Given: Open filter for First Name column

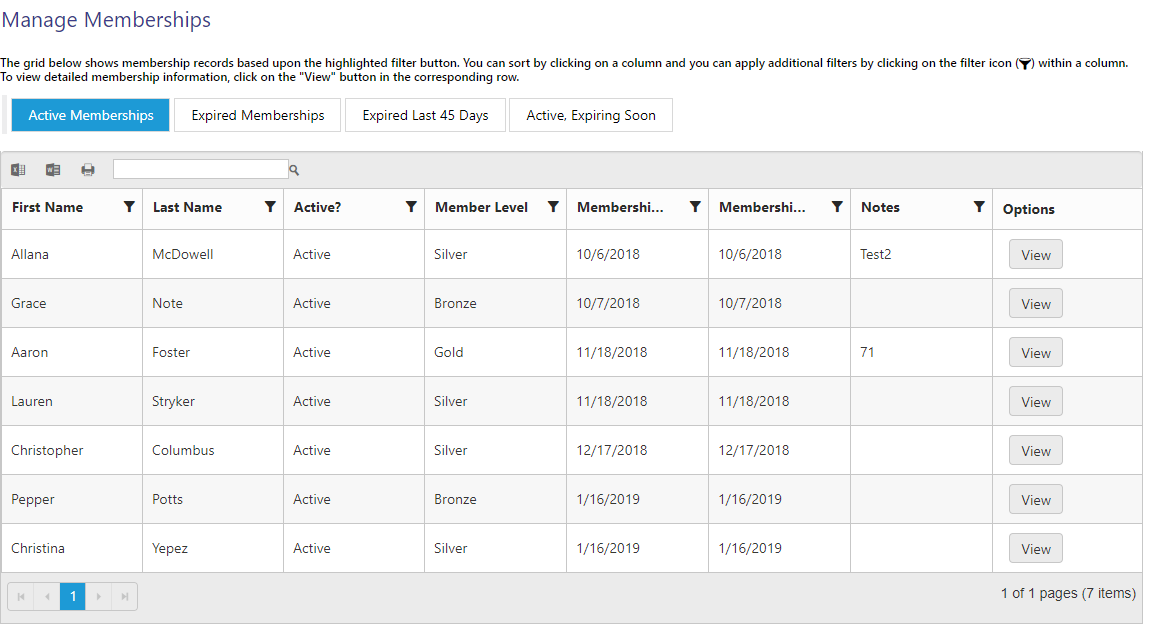Looking at the screenshot, I should 128,207.
